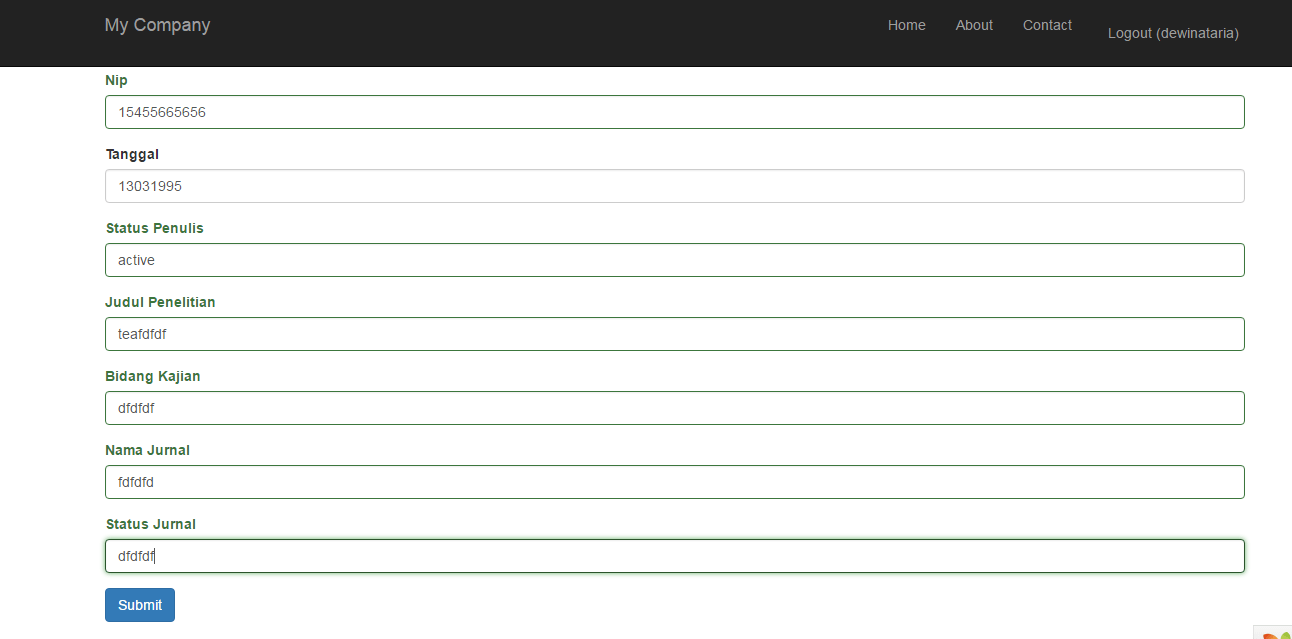Click the Nip field label
Viewport: 1292px width, 639px height.
[x=116, y=80]
